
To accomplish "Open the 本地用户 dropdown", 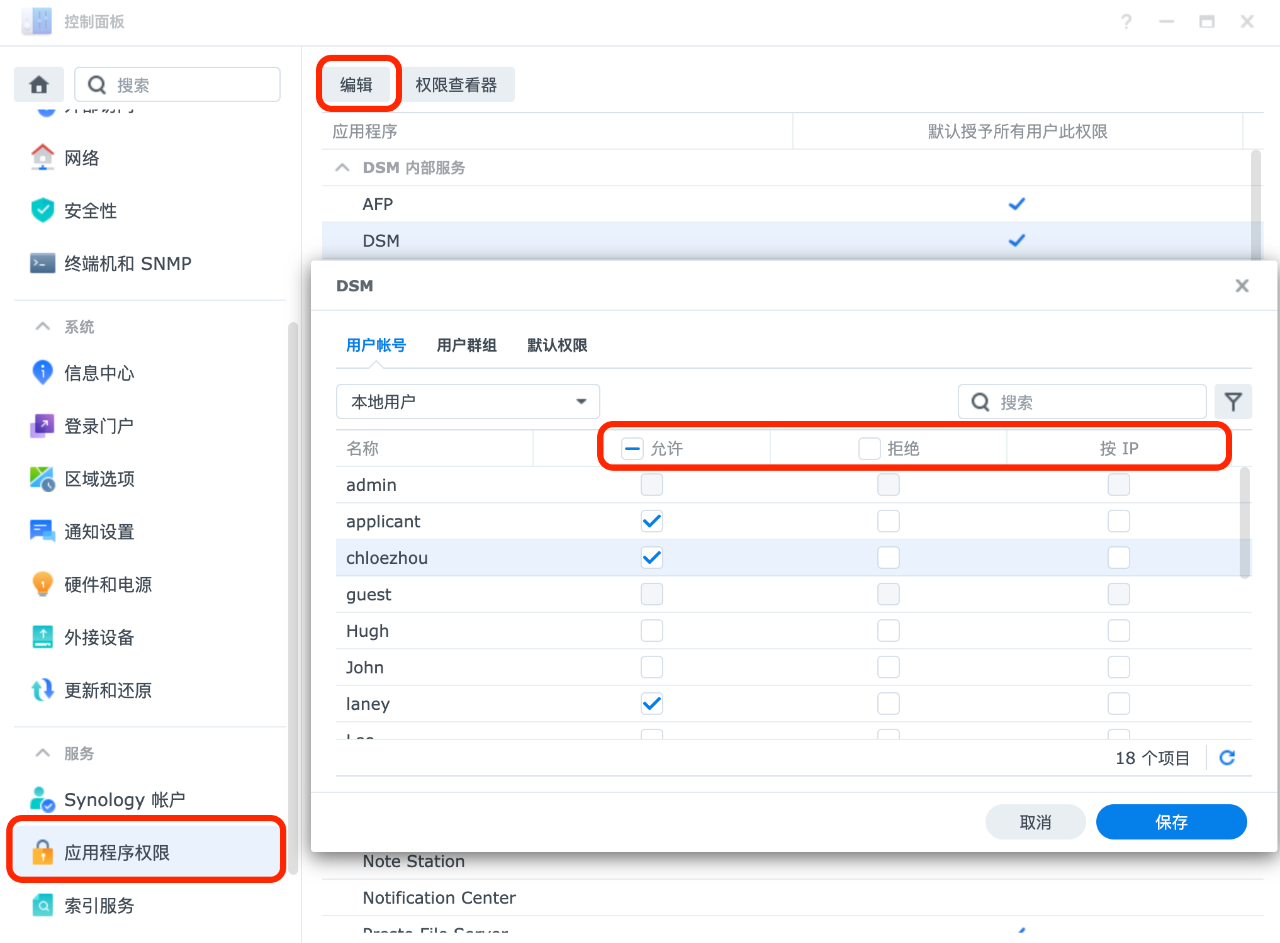I will (x=468, y=401).
